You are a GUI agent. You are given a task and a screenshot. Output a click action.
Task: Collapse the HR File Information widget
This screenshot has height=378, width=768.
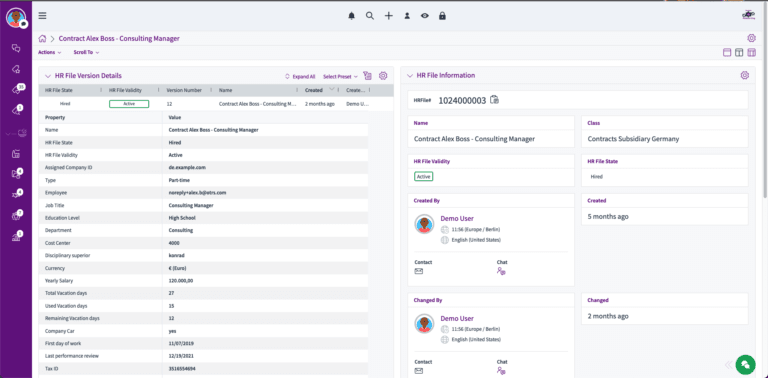(409, 75)
